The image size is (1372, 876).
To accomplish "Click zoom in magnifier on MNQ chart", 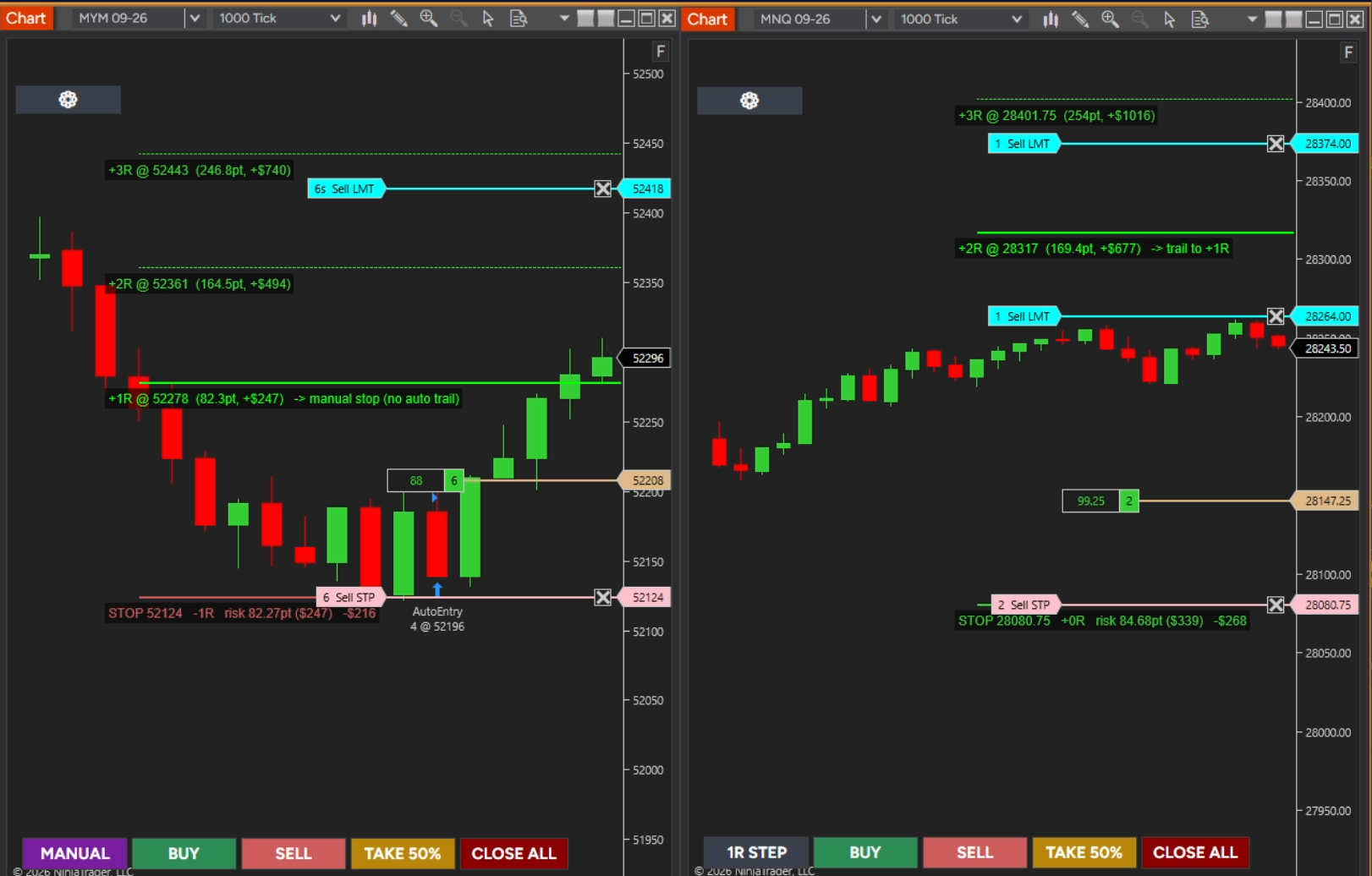I will pyautogui.click(x=1110, y=19).
